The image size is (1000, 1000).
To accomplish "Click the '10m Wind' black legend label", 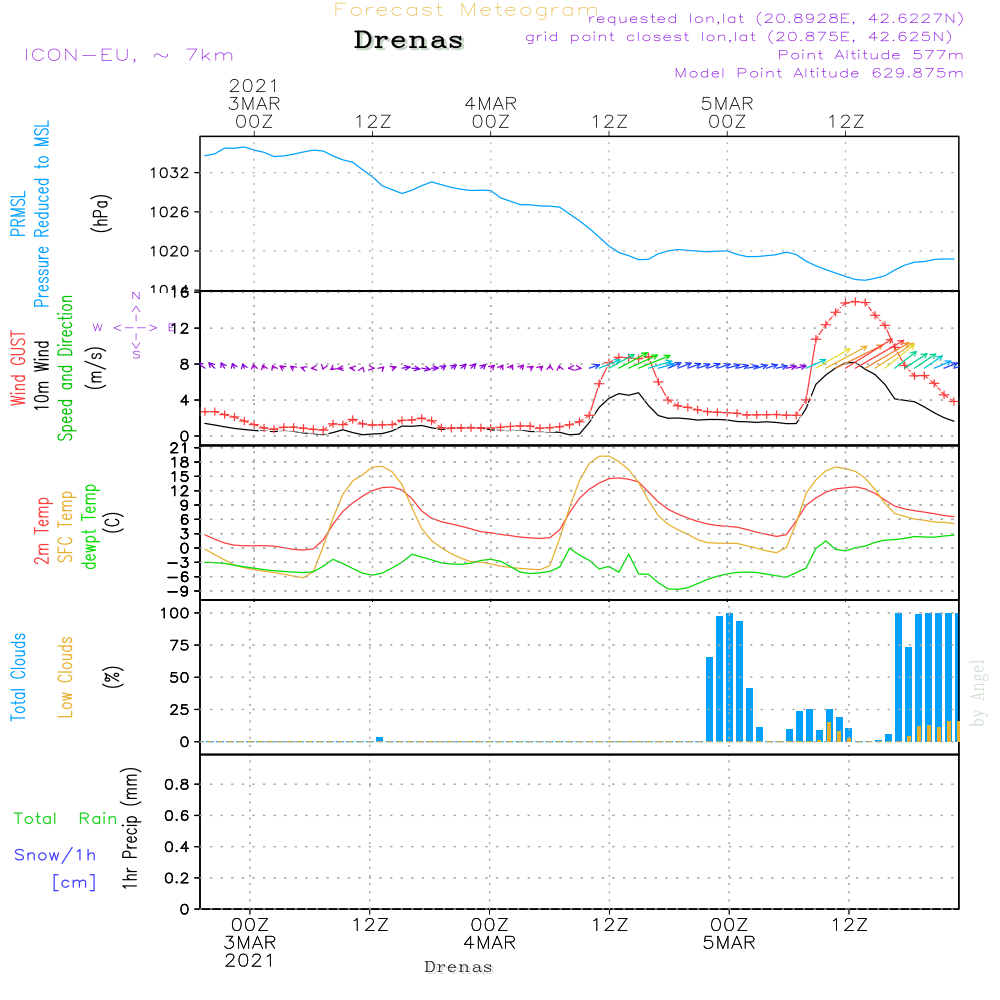I will (x=41, y=375).
